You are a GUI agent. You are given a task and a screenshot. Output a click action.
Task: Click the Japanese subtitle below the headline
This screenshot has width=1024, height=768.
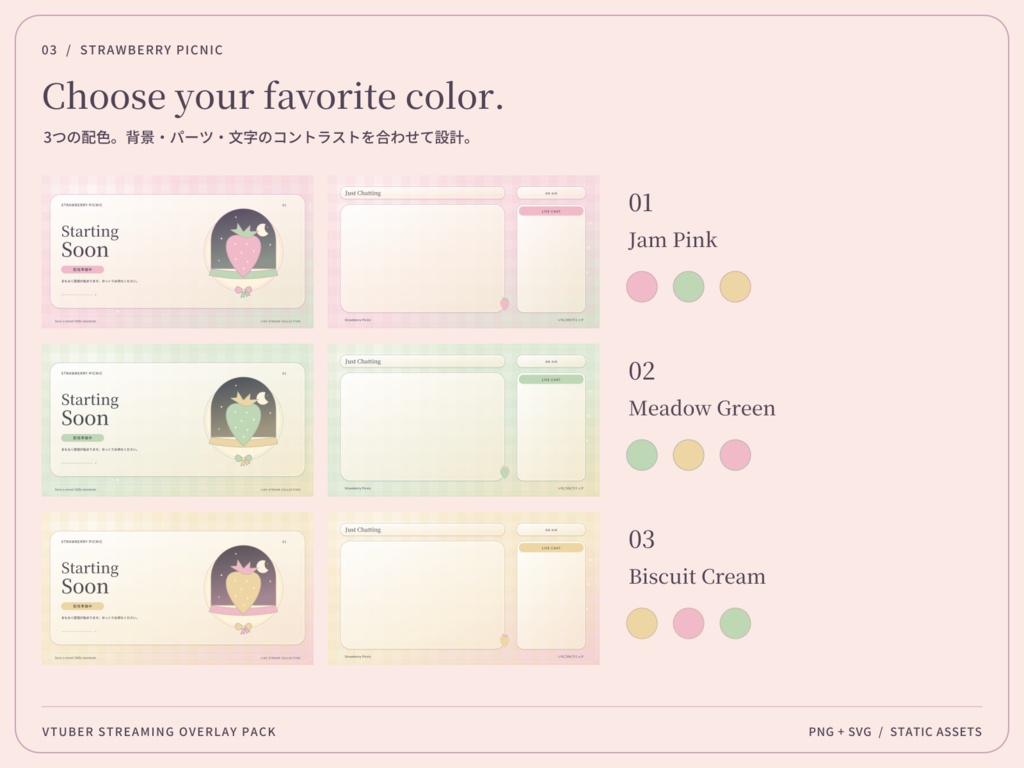coord(258,138)
